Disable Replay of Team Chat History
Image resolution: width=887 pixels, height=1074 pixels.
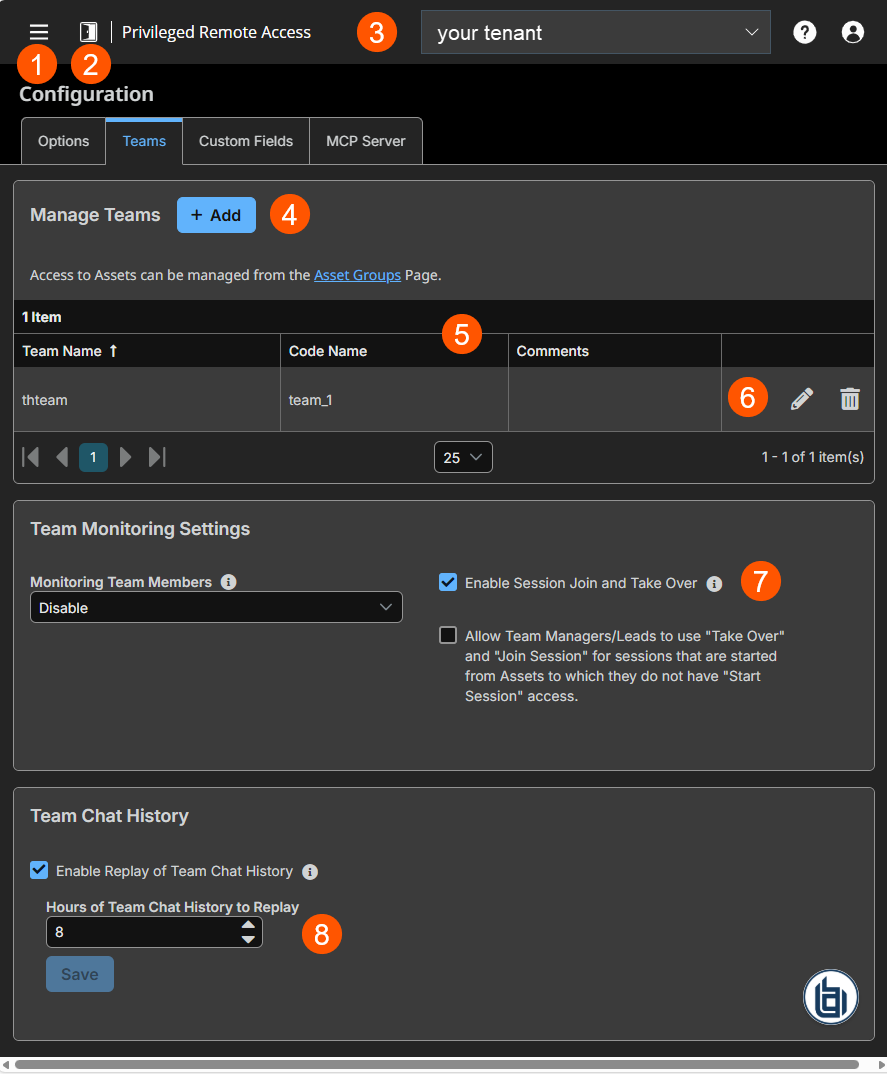pyautogui.click(x=38, y=870)
